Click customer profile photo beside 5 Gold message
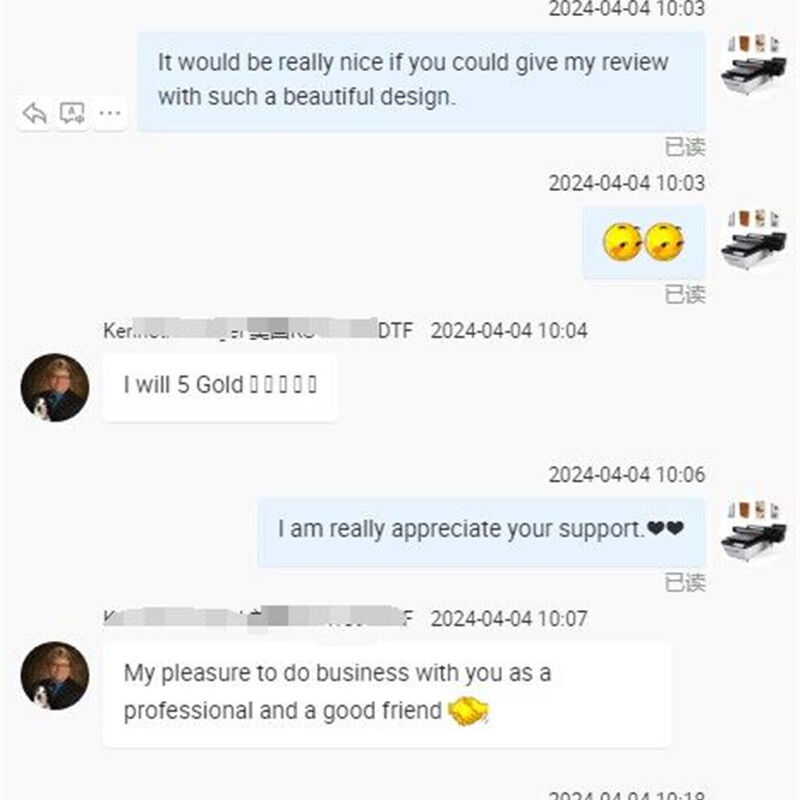This screenshot has height=800, width=800. click(55, 387)
